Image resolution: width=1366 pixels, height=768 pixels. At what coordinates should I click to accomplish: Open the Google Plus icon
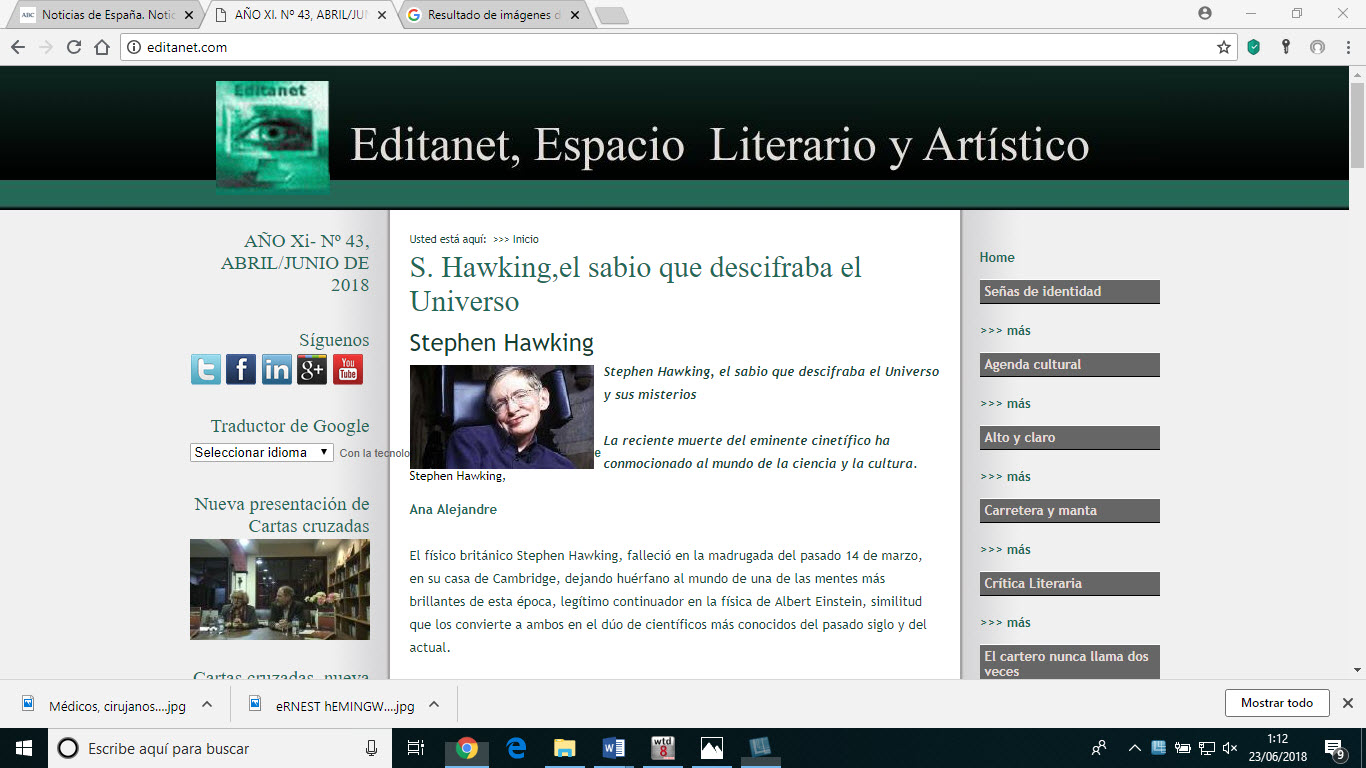pyautogui.click(x=312, y=369)
